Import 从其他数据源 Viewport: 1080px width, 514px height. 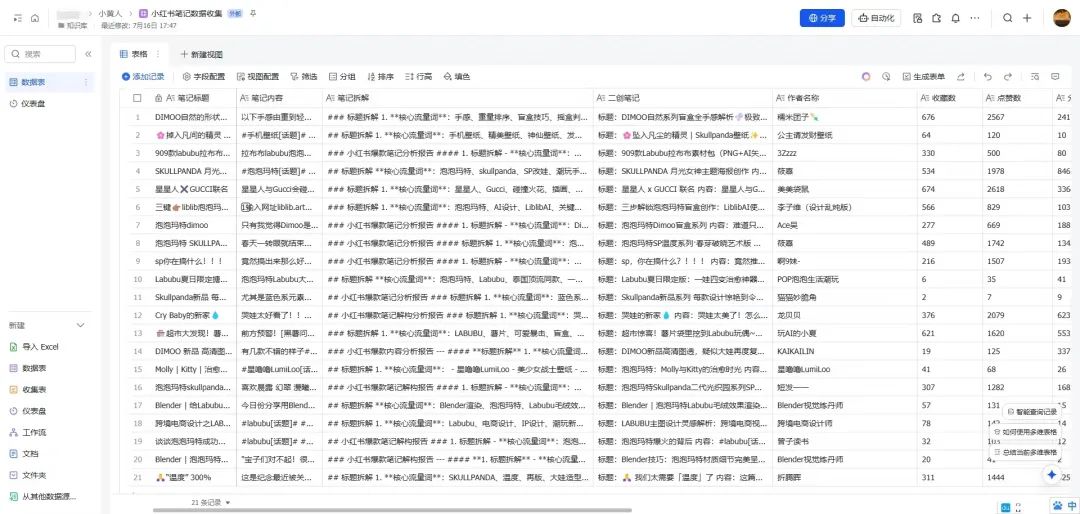click(x=43, y=496)
